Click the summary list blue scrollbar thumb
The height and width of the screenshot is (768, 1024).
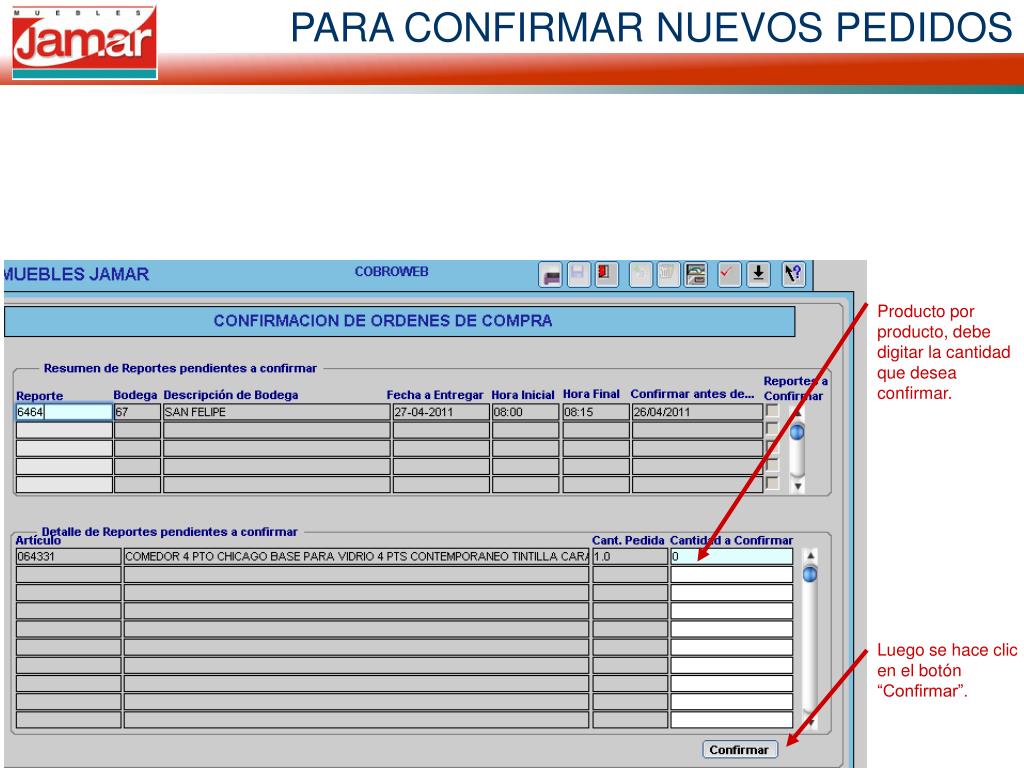797,432
